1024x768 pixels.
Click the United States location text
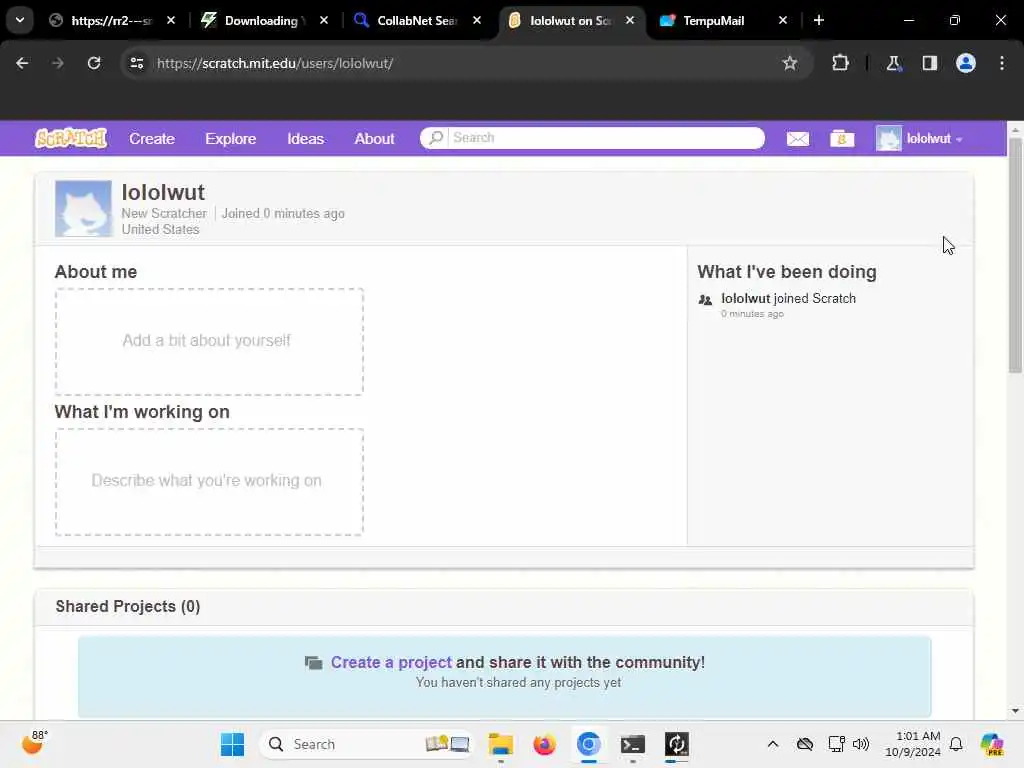[160, 229]
